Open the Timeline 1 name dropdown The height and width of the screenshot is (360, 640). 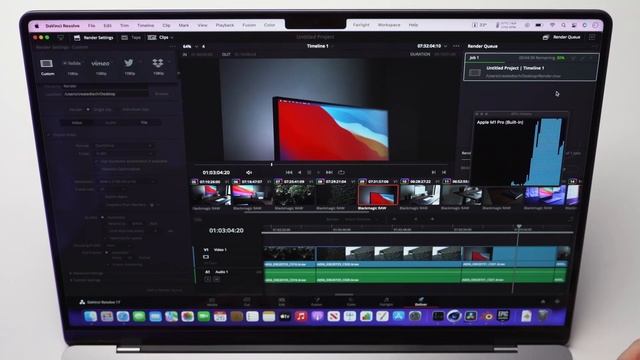[x=320, y=46]
